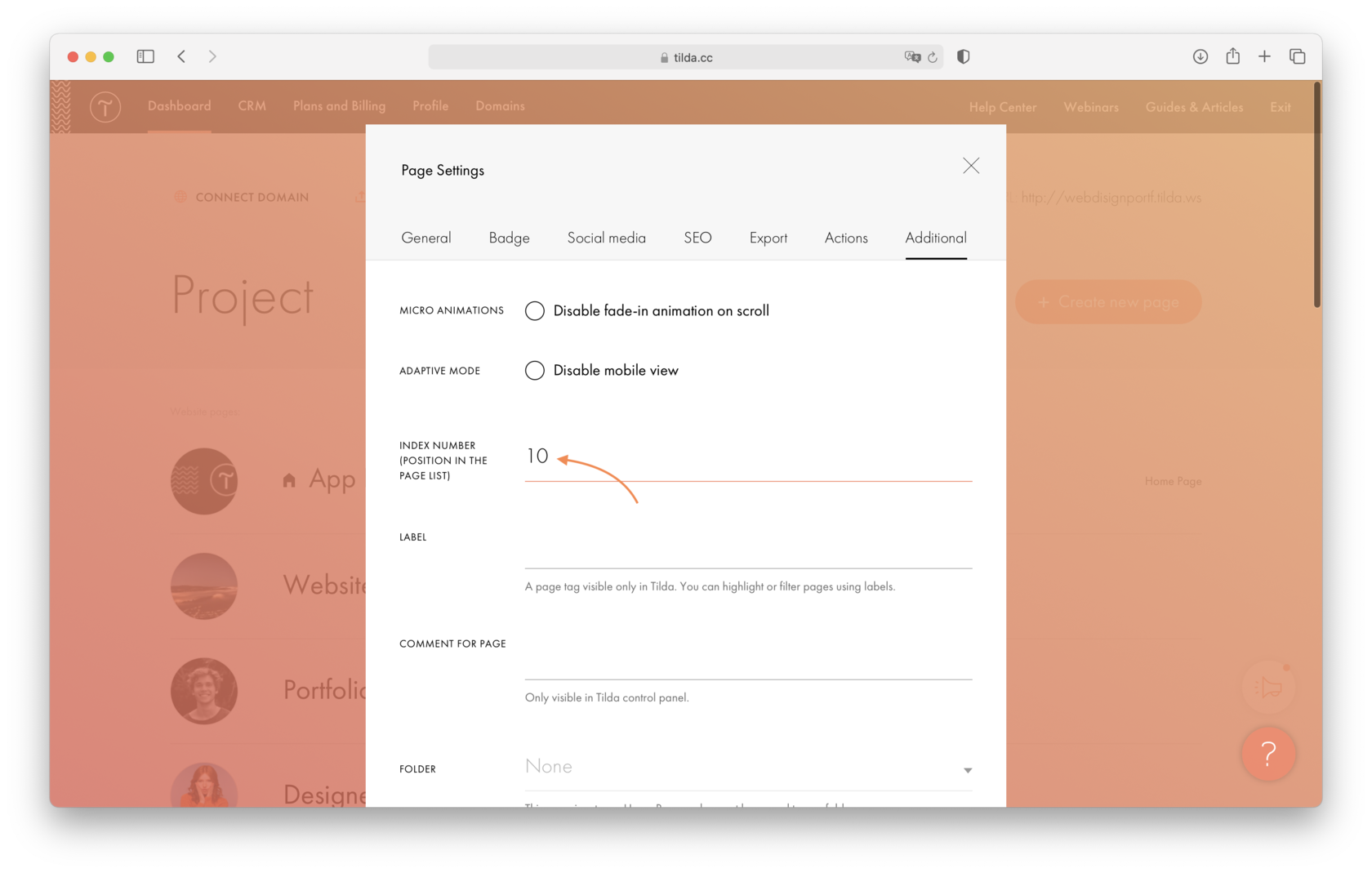1372x873 pixels.
Task: Open the Safari tab overview icon
Action: pyautogui.click(x=1297, y=56)
